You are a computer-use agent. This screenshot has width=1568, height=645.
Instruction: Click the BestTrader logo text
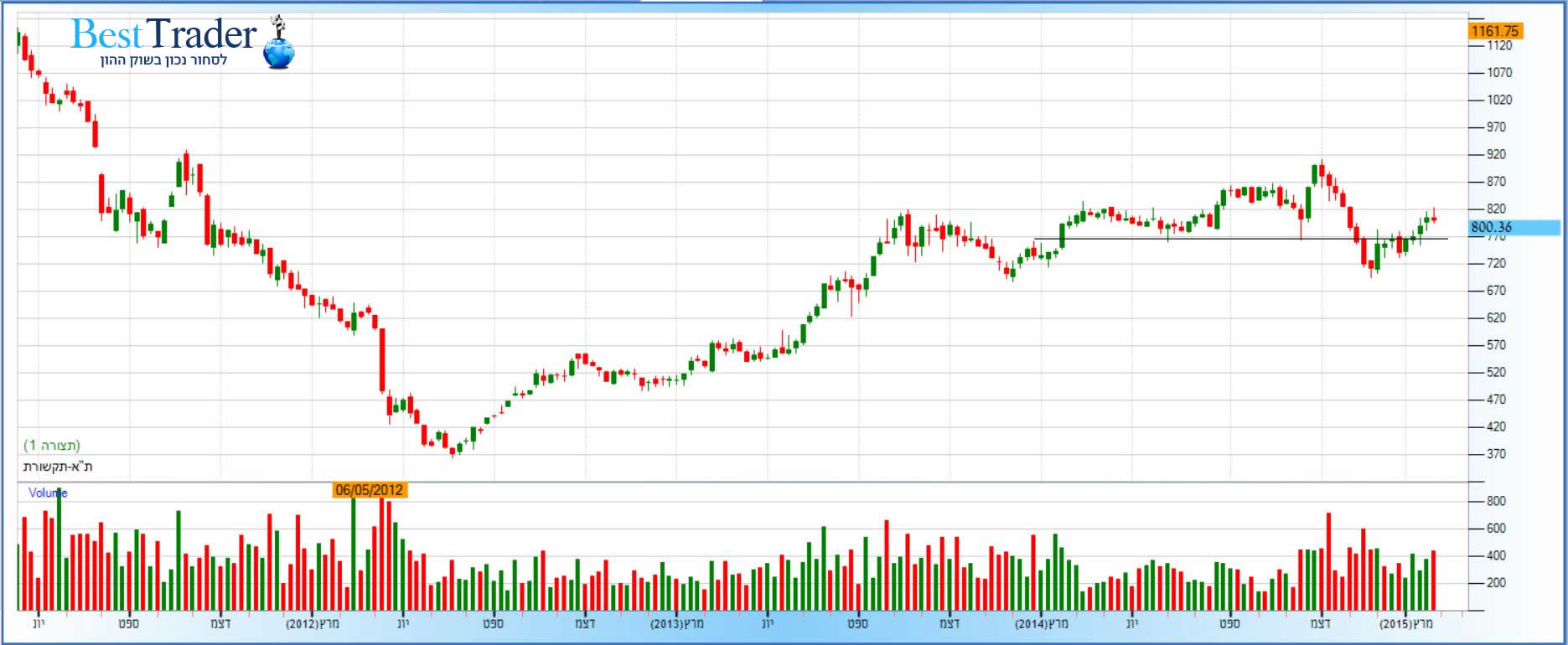pyautogui.click(x=163, y=34)
